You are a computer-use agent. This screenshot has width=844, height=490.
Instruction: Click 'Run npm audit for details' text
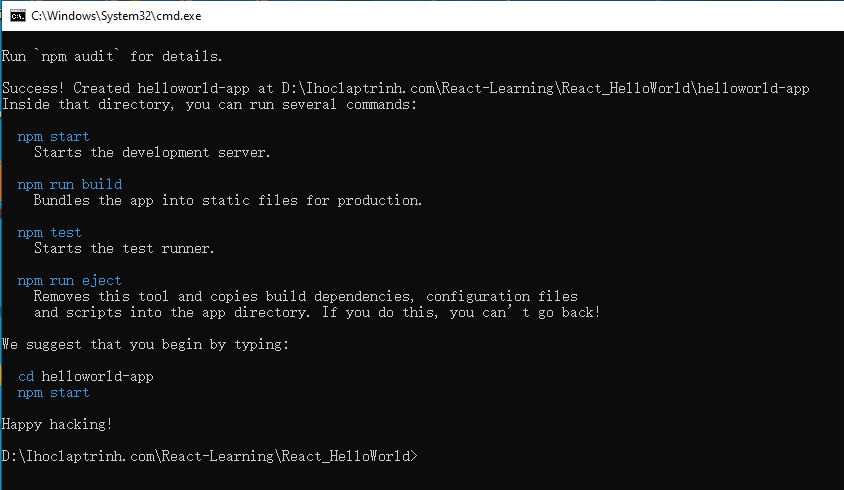(112, 57)
